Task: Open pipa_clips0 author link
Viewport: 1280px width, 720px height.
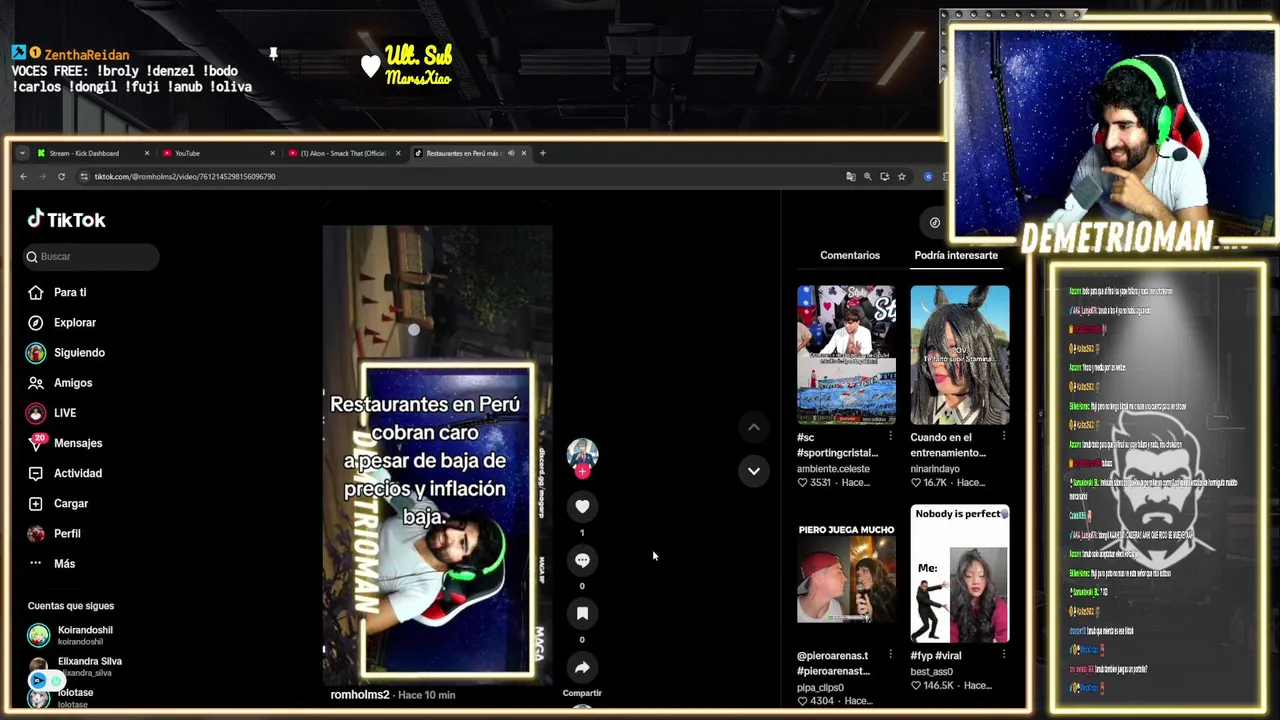Action: click(x=820, y=688)
